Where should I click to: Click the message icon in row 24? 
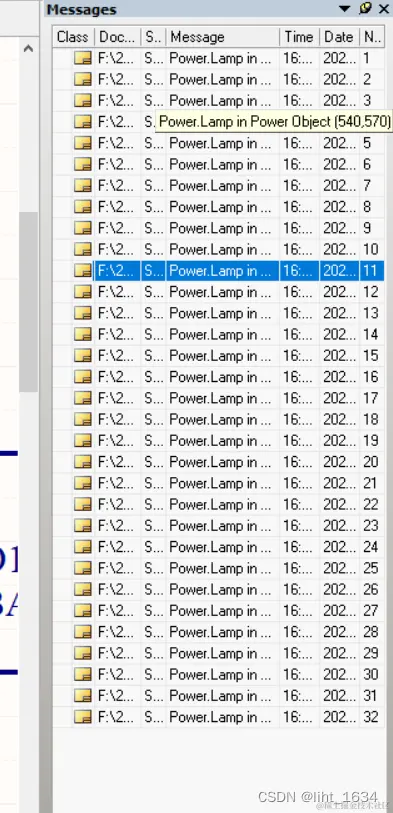(x=83, y=548)
